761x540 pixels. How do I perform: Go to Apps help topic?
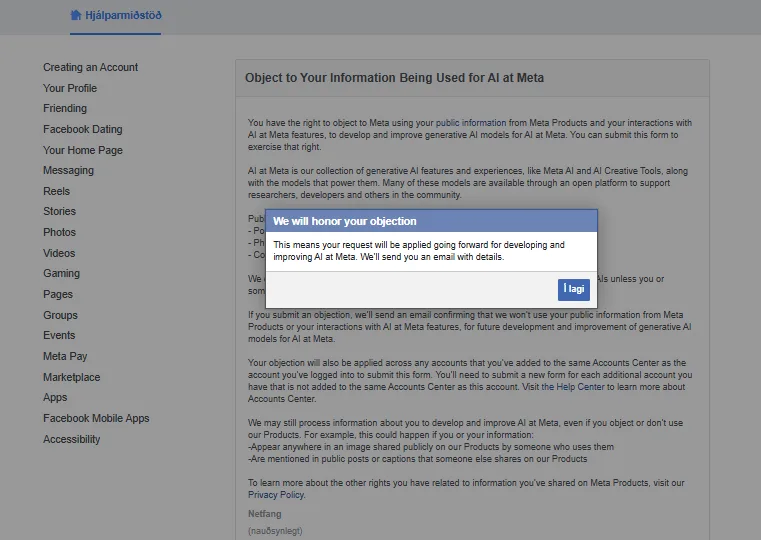55,398
